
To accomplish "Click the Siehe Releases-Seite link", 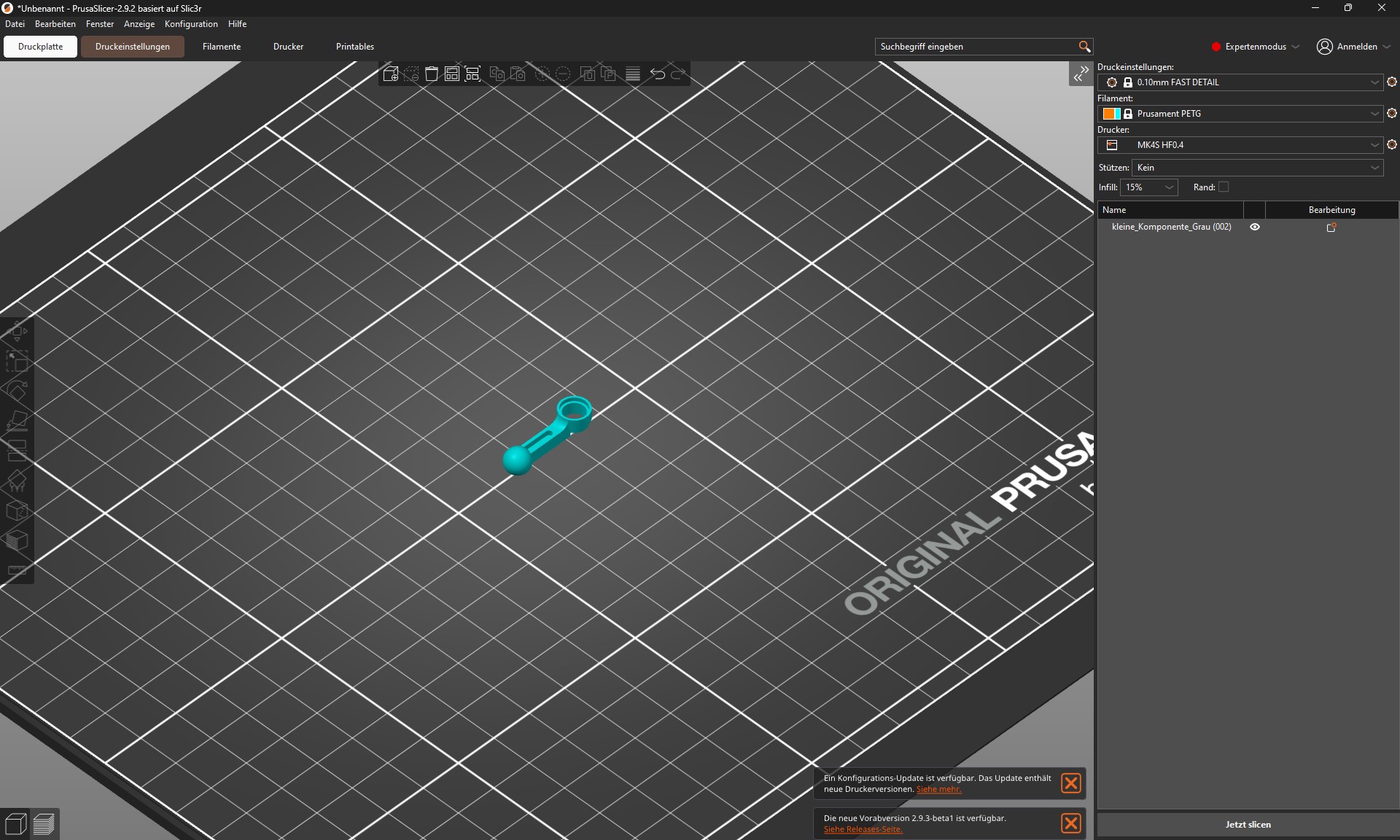I will pos(863,830).
